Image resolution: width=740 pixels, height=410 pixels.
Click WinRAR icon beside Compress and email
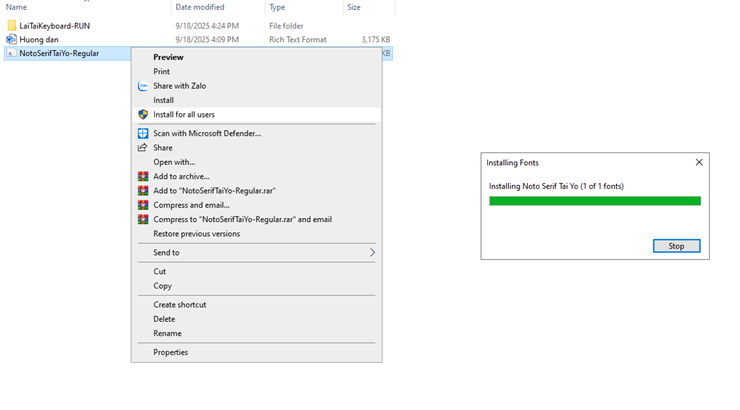click(x=143, y=205)
